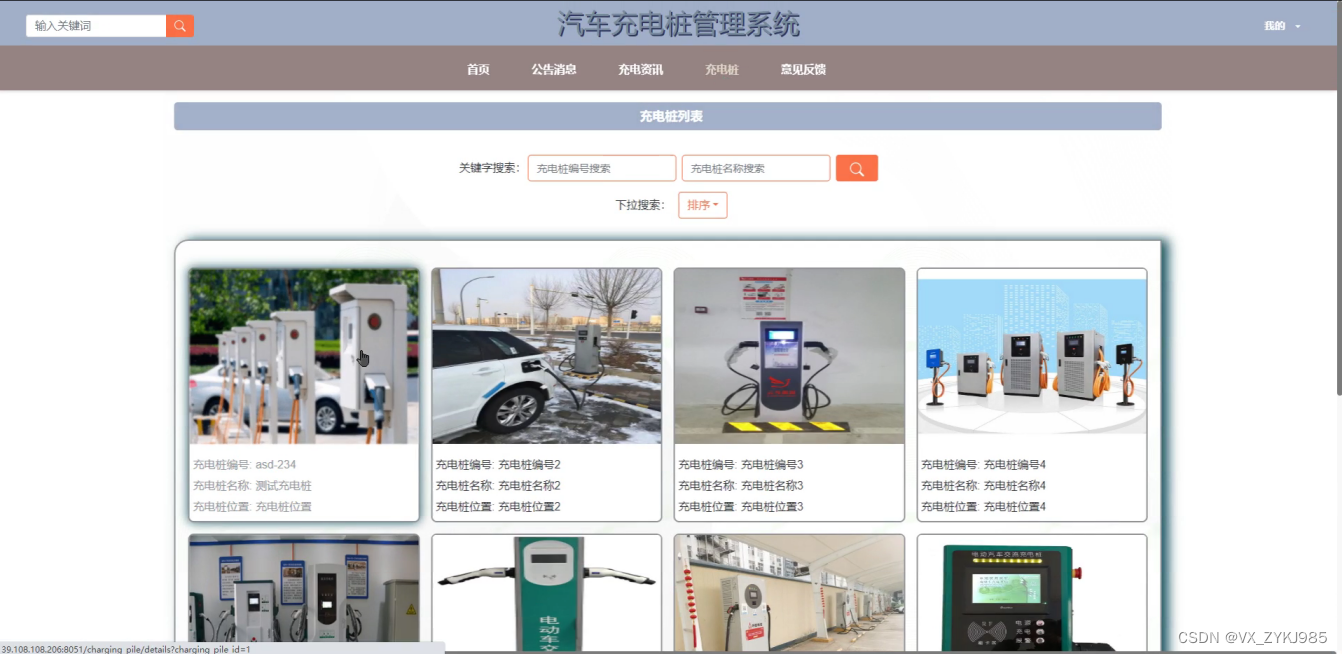Screen dimensions: 1342x654
Task: Click the 充电桩名称搜索 input field
Action: tap(756, 169)
